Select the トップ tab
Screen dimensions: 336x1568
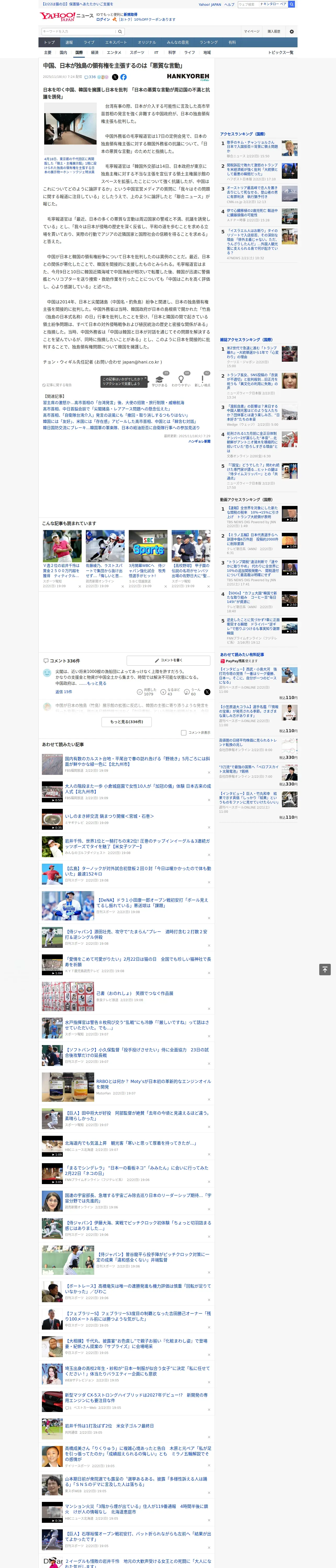point(49,43)
